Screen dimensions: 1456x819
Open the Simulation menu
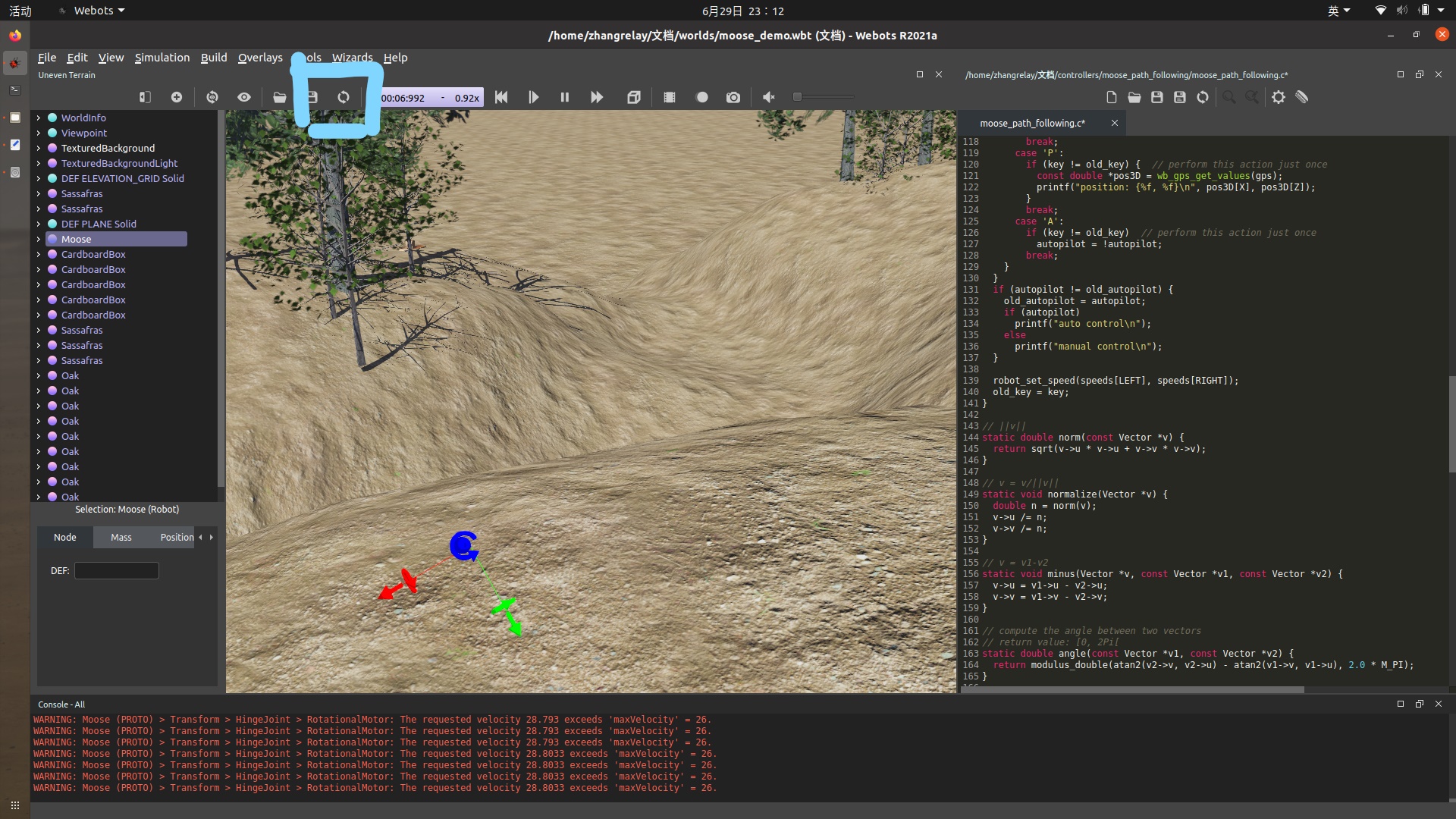pos(162,58)
